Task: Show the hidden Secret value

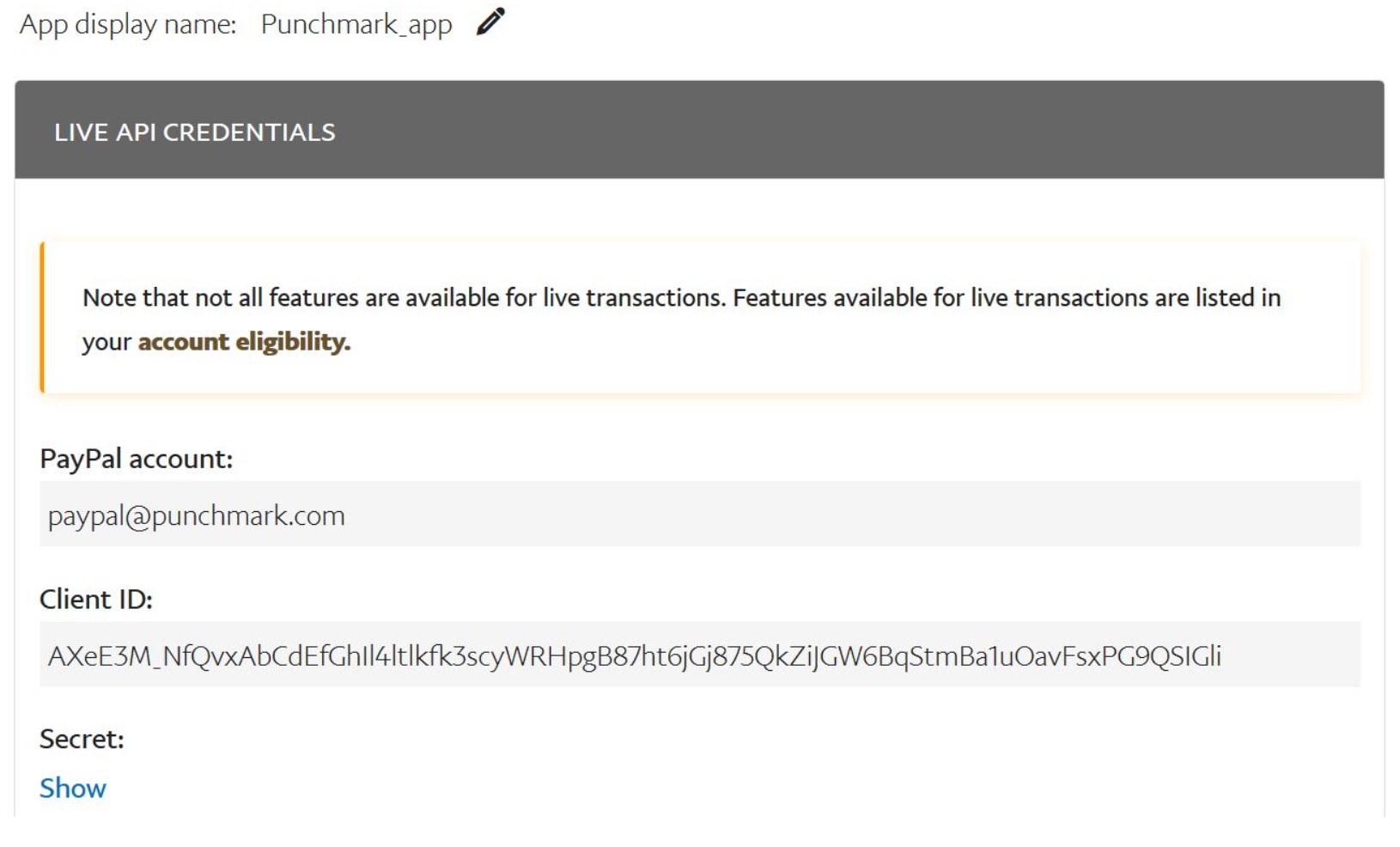Action: pyautogui.click(x=73, y=788)
